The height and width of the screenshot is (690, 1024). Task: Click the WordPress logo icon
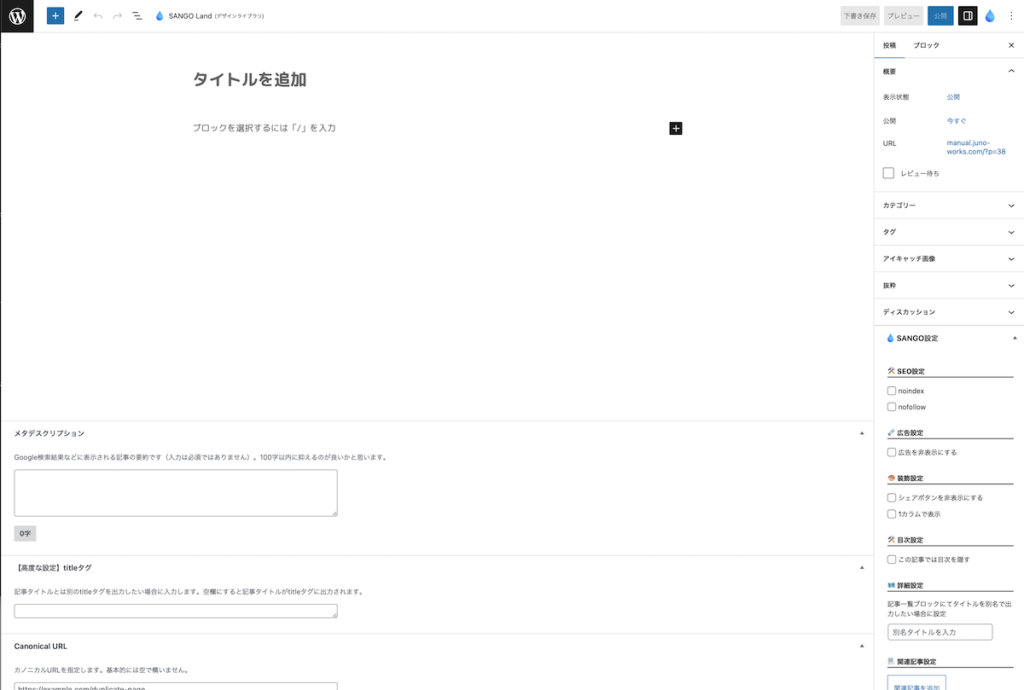pos(17,16)
